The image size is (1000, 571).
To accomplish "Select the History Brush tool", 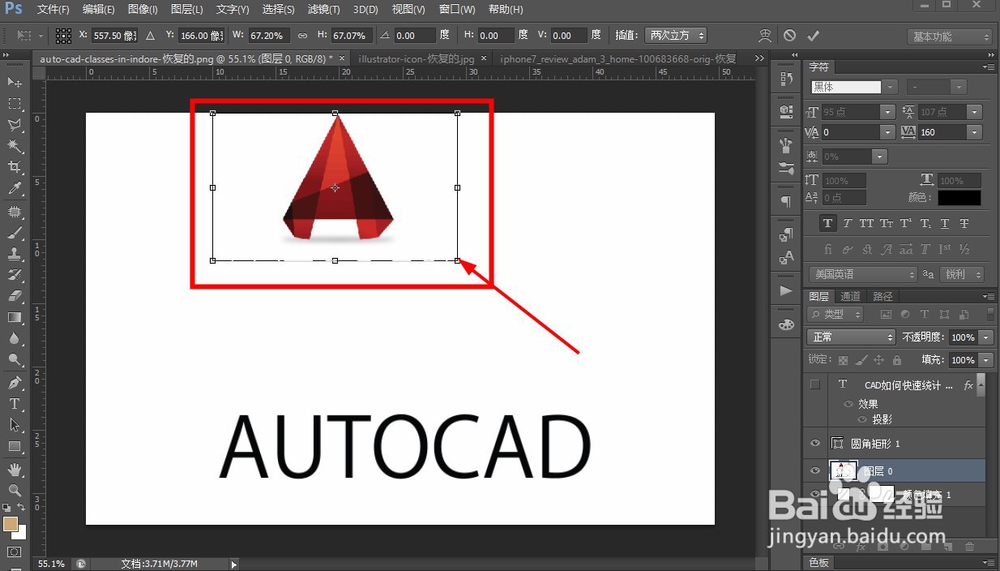I will (14, 275).
